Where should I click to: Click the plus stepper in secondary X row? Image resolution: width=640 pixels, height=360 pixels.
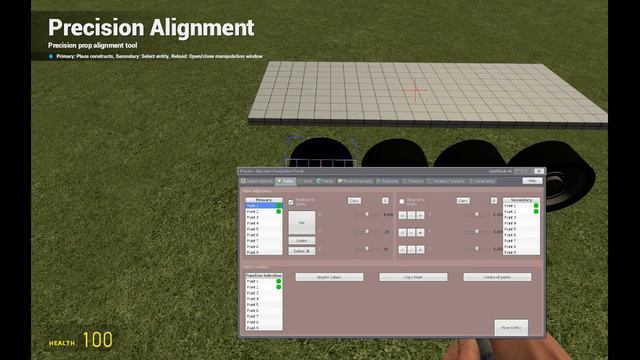coord(420,215)
